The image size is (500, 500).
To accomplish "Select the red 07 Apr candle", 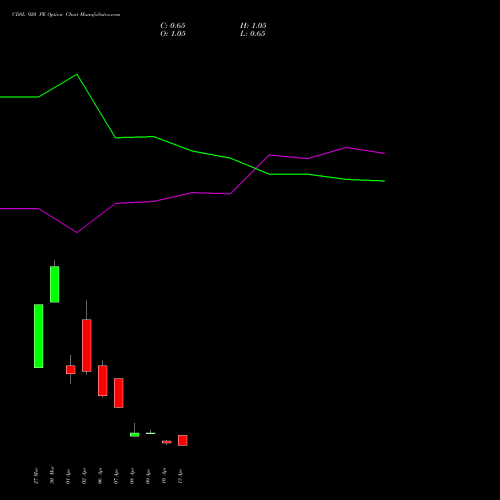I will tap(119, 393).
